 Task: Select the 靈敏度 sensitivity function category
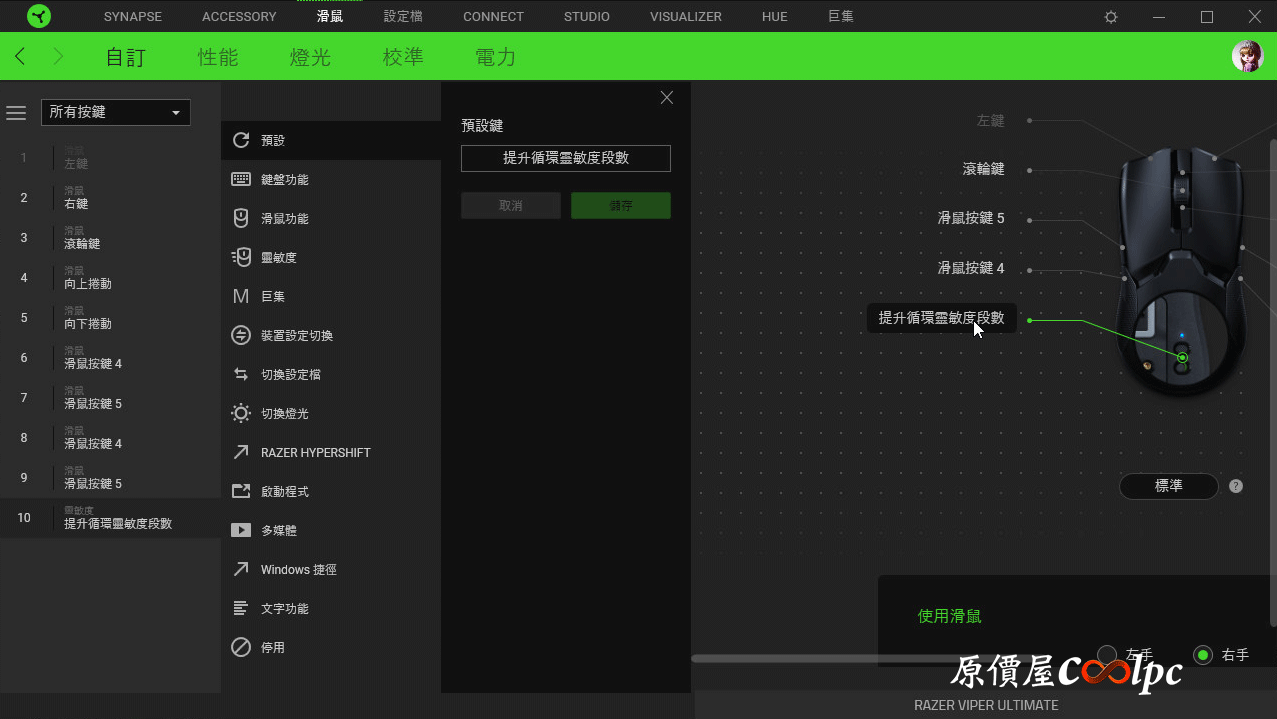tap(331, 257)
